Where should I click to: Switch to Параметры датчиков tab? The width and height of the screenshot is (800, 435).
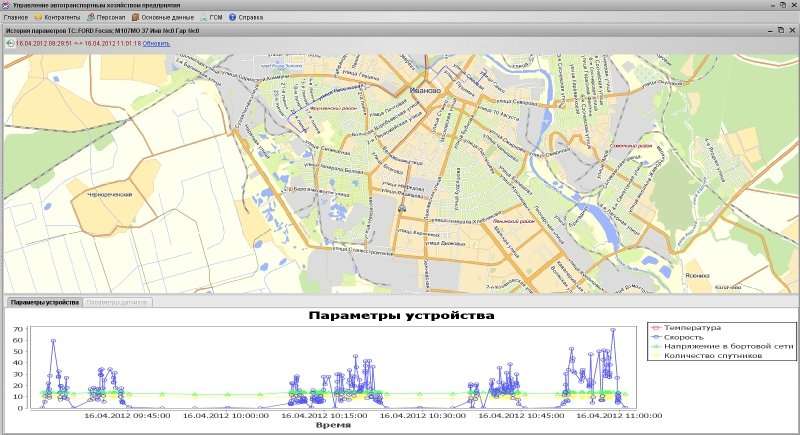coord(118,301)
